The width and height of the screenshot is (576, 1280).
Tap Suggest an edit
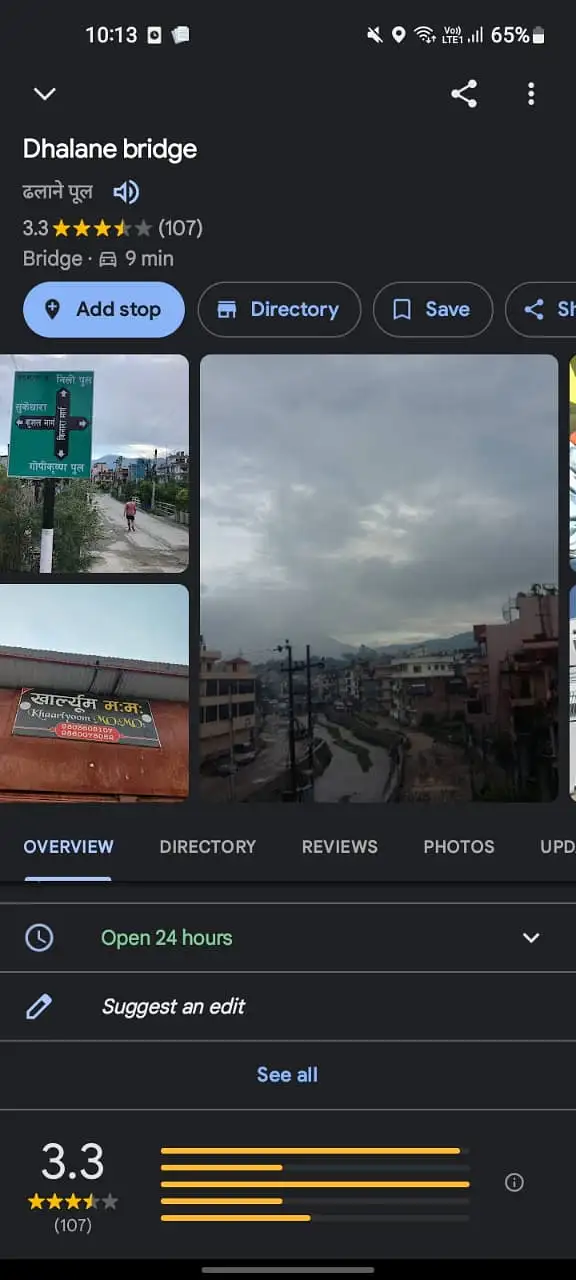(173, 1006)
